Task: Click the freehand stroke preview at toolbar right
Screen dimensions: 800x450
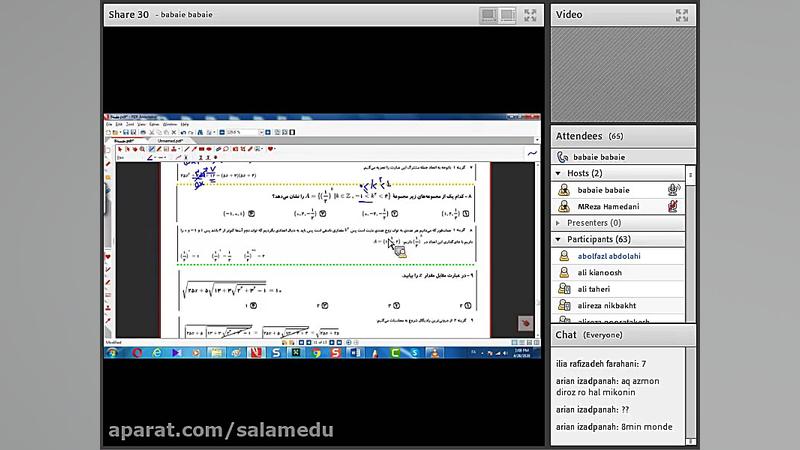Action: click(x=532, y=153)
